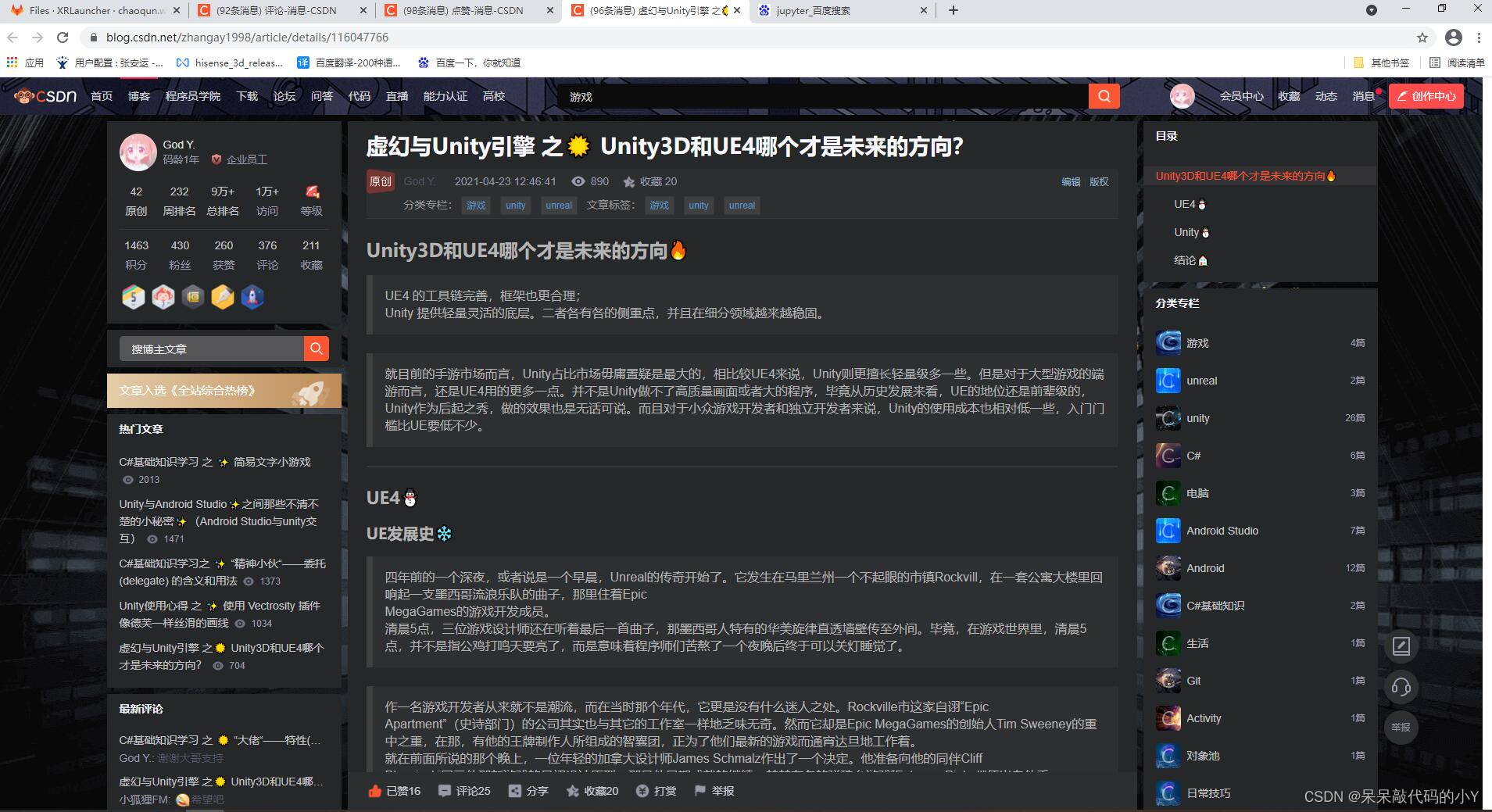
Task: Click the 分享 share icon
Action: (x=515, y=791)
